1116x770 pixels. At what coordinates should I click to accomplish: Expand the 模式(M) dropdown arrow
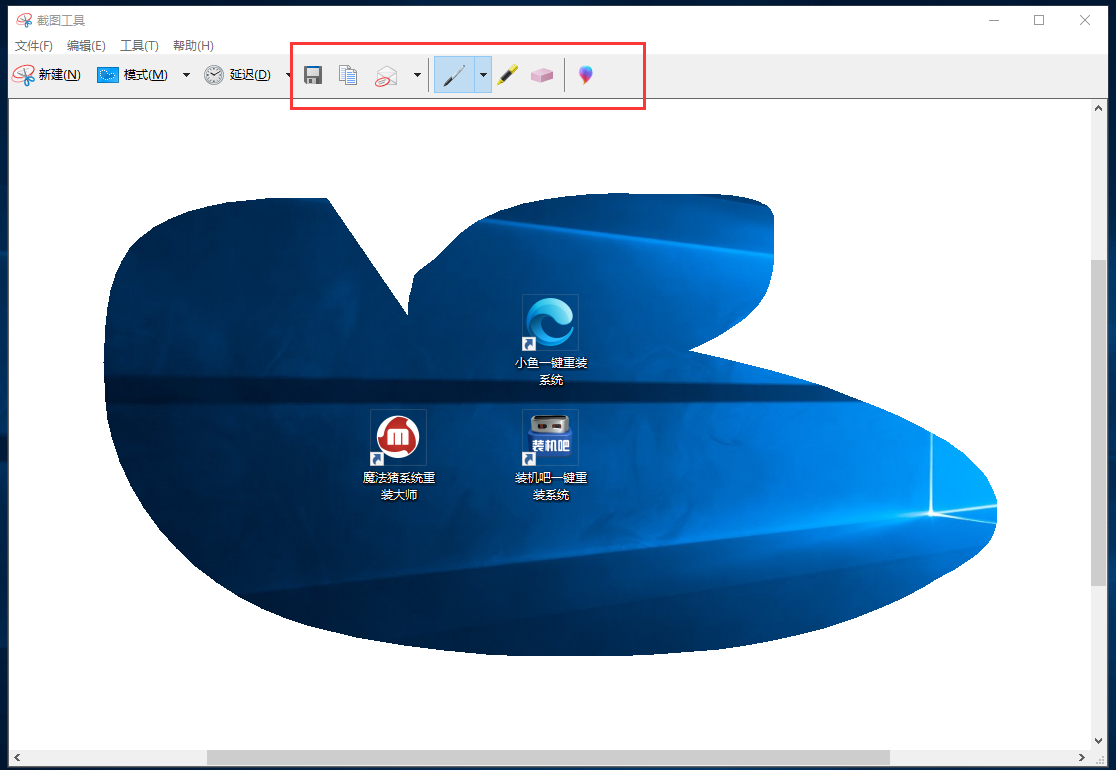click(x=186, y=75)
